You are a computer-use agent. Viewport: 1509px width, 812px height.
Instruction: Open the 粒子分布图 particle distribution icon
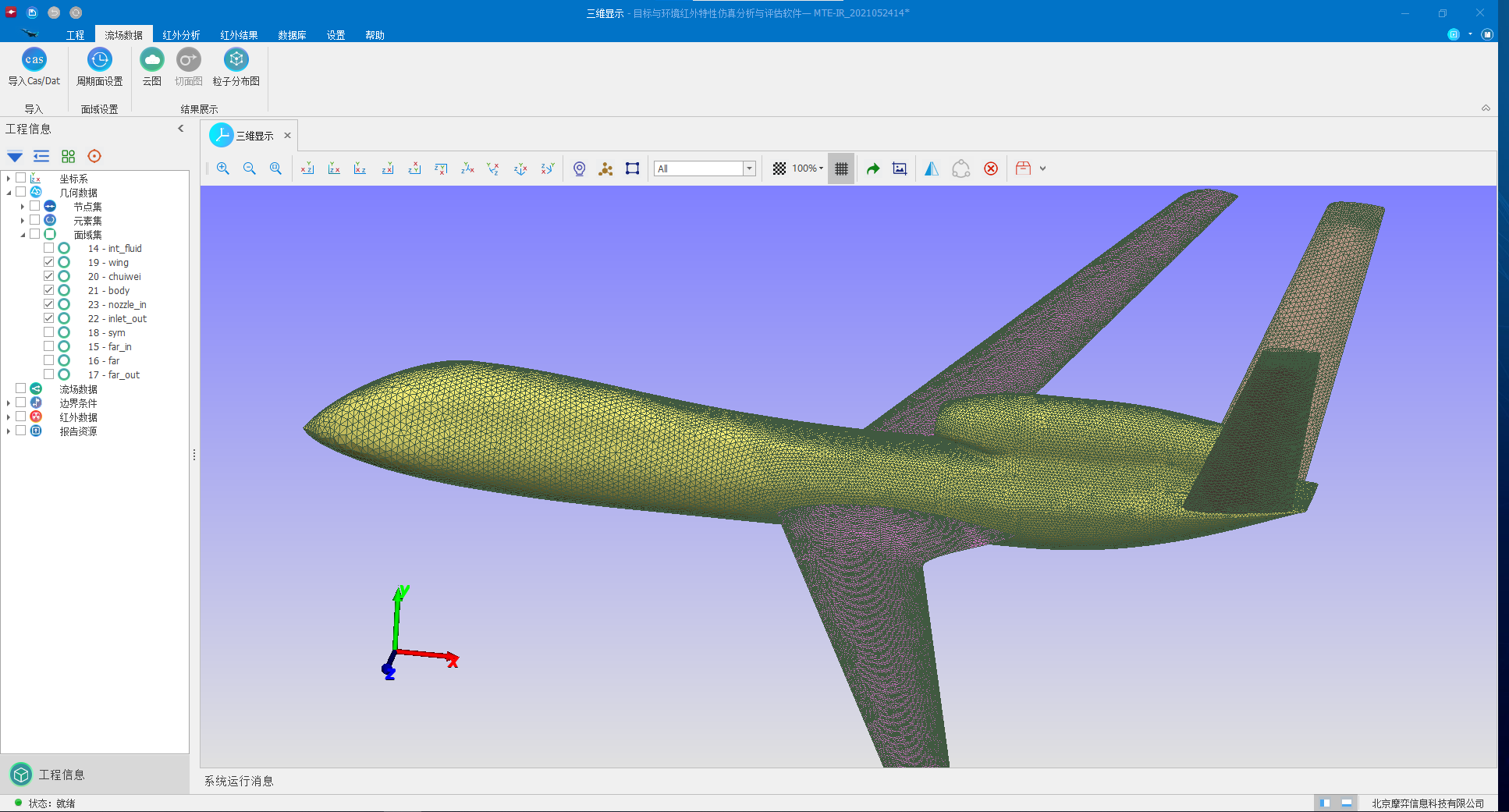(x=236, y=61)
